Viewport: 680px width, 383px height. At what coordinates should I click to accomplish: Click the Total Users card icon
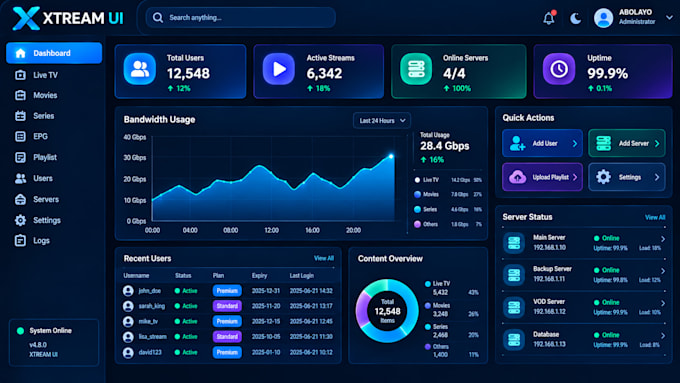coord(140,69)
